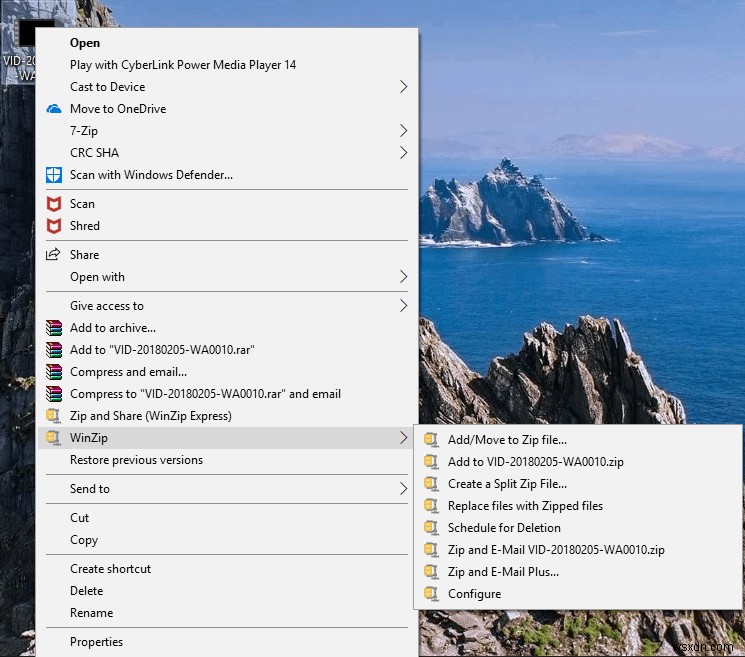The width and height of the screenshot is (745, 657).
Task: Open Properties of the file
Action: (x=227, y=641)
